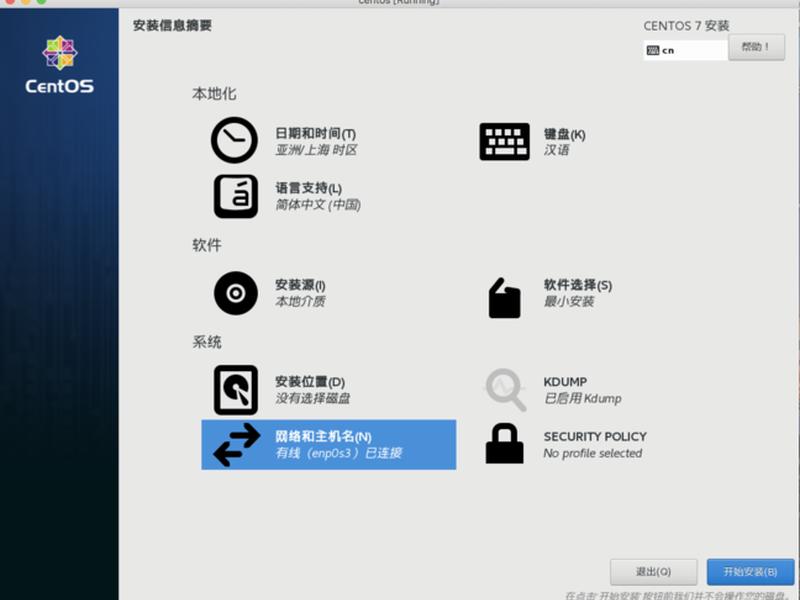Click the 软件 section heading

(207, 245)
